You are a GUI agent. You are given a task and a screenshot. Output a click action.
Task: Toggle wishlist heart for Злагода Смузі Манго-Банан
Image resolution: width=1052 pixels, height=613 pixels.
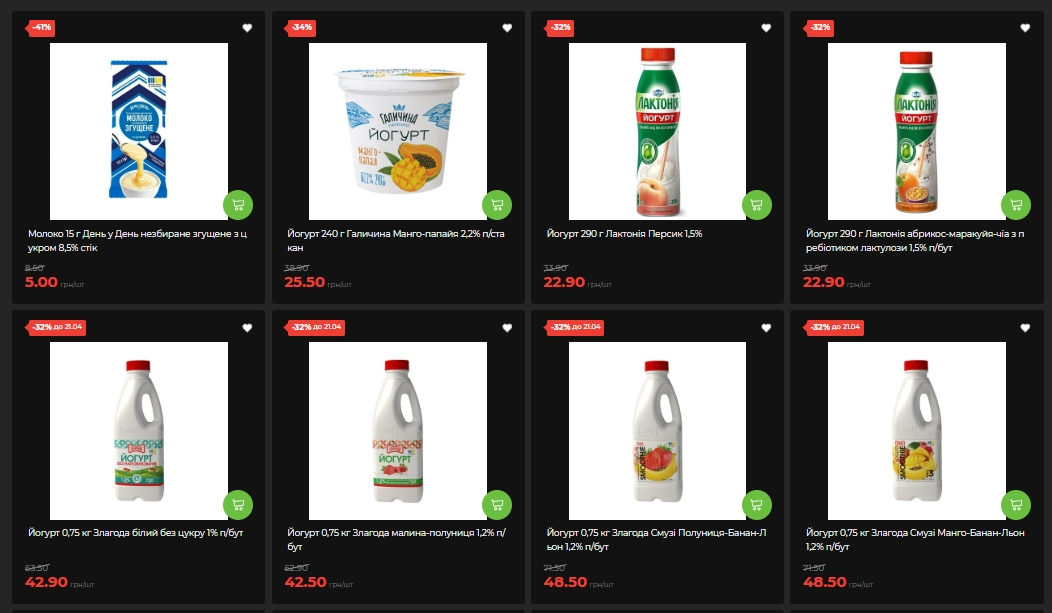click(1025, 327)
